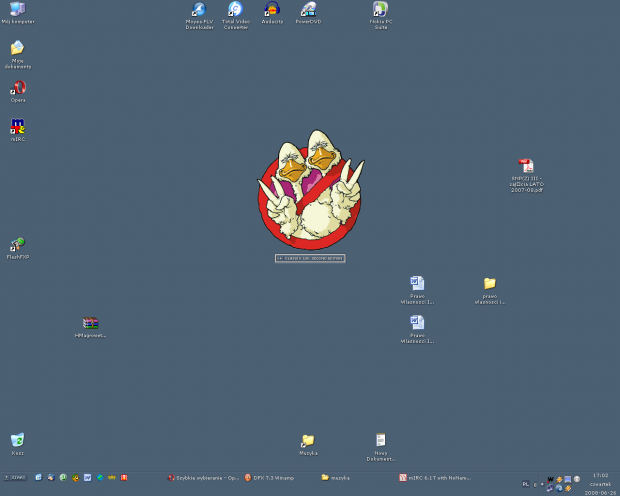Click the red W tray icon
This screenshot has height=496, width=620.
550,479
